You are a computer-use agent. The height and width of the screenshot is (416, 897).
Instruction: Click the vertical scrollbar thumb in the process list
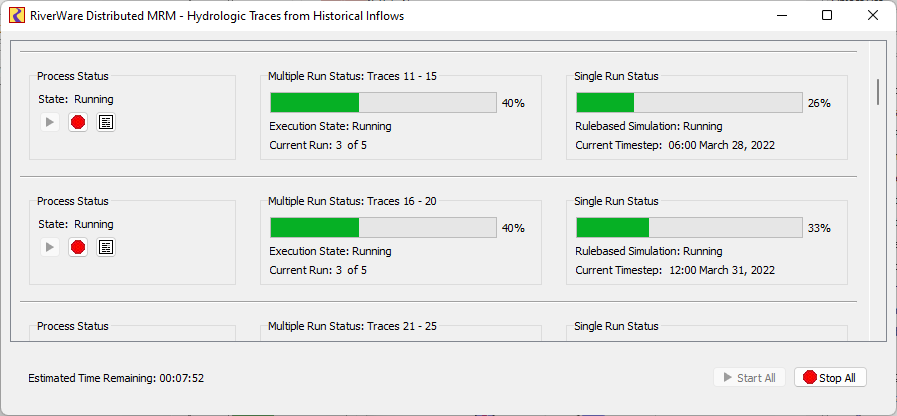click(x=878, y=92)
